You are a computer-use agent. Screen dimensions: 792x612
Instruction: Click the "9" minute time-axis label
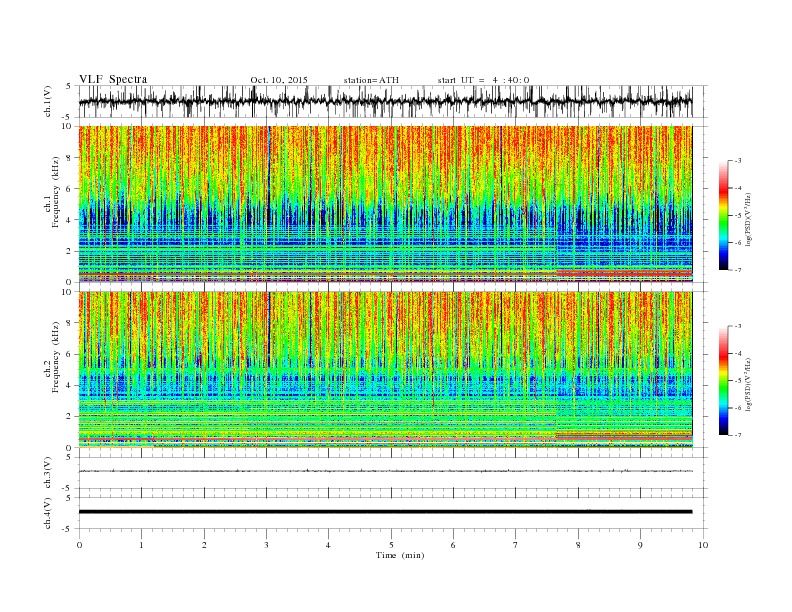[x=640, y=545]
